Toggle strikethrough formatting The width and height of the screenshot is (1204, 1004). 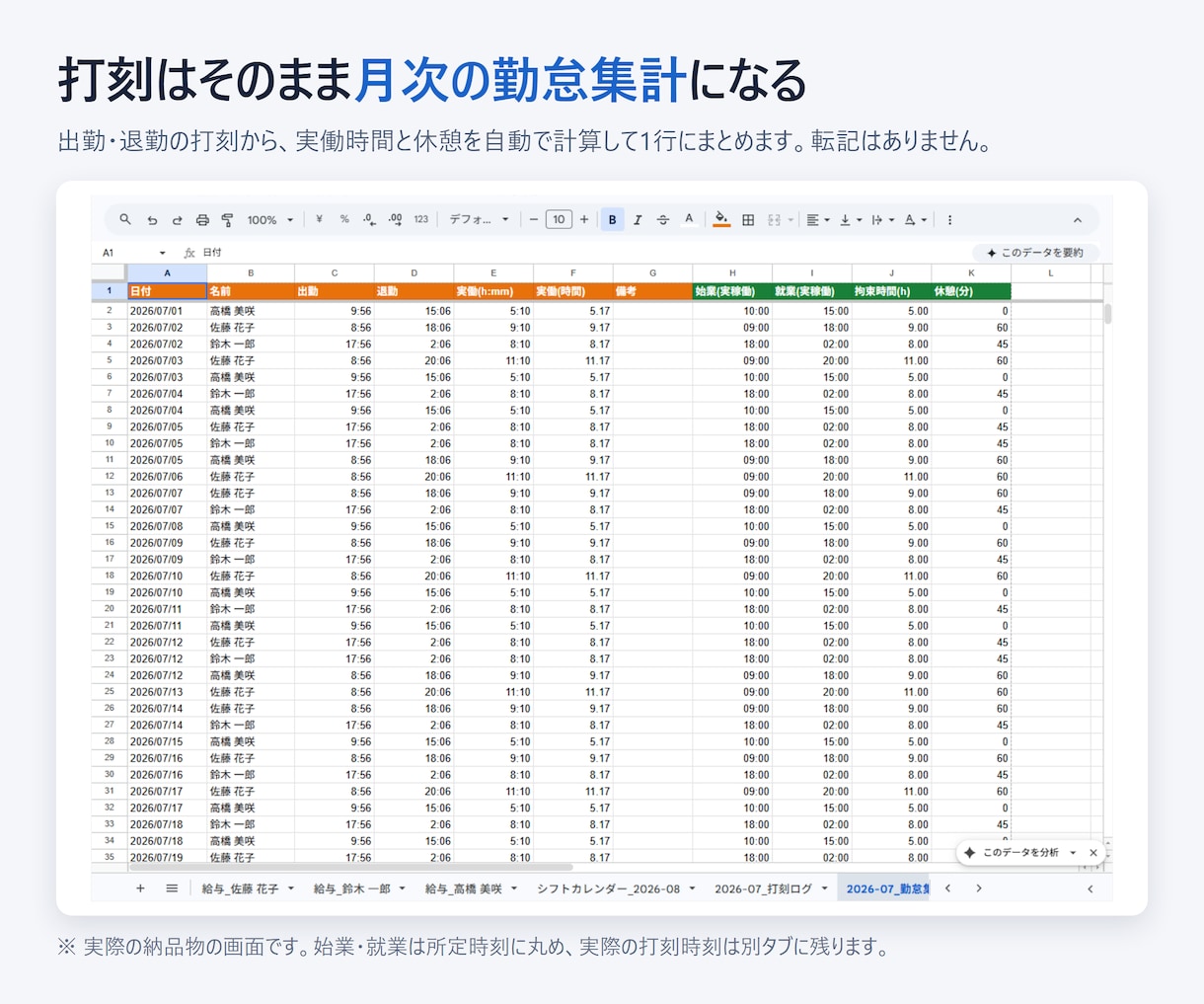tap(663, 219)
